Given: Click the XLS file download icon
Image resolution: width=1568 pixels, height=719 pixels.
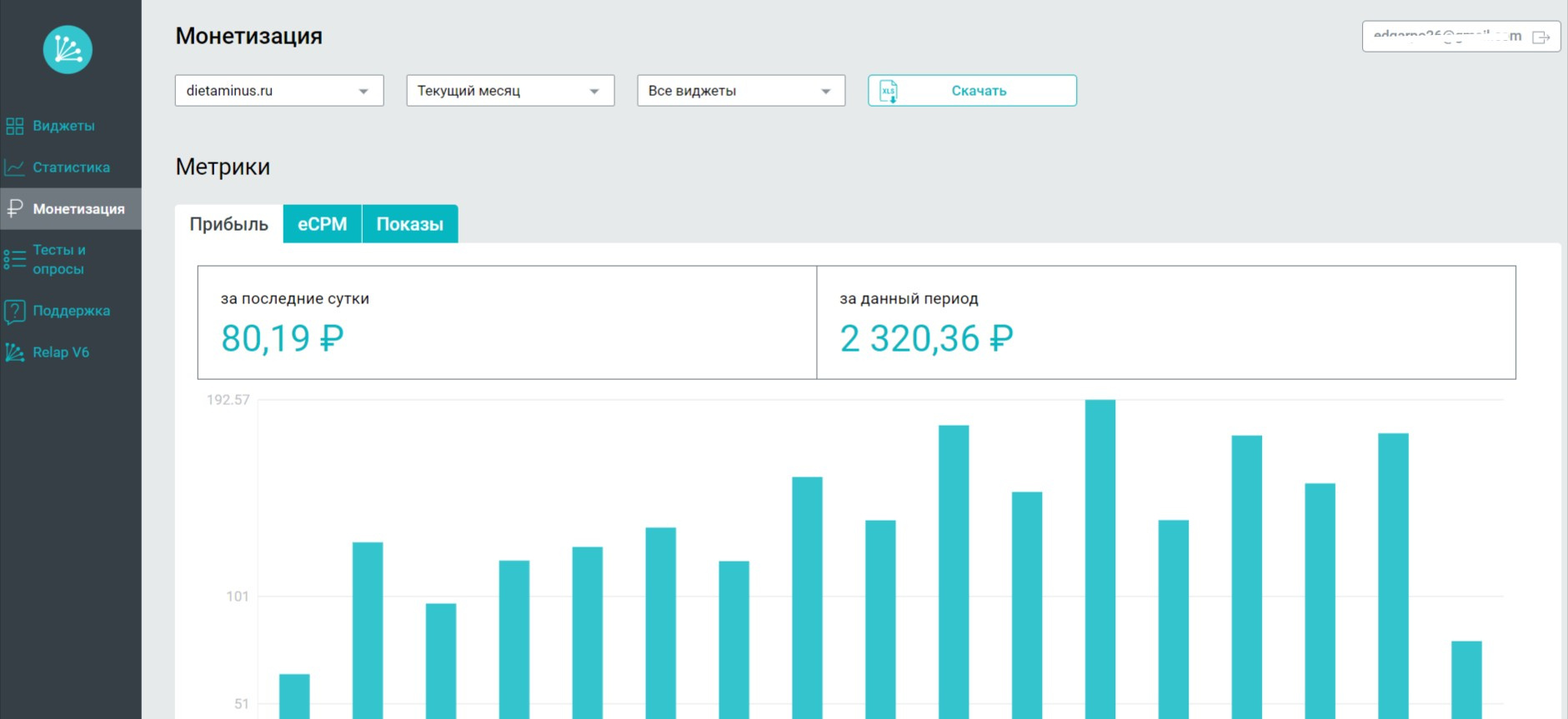Looking at the screenshot, I should click(x=889, y=91).
